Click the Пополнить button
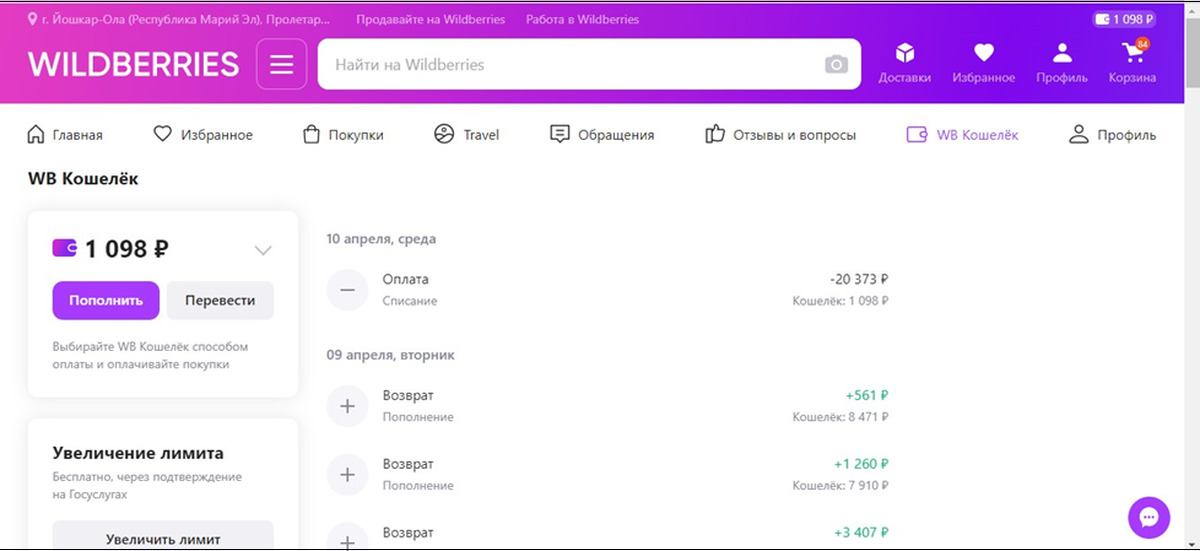Image resolution: width=1200 pixels, height=551 pixels. click(106, 300)
